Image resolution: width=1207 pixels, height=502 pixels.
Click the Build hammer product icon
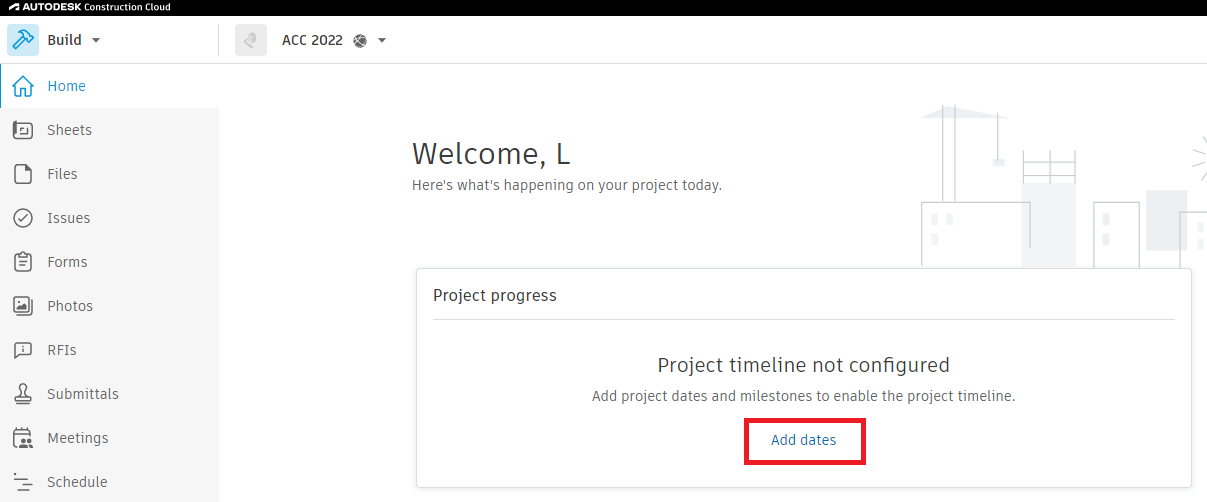click(23, 40)
